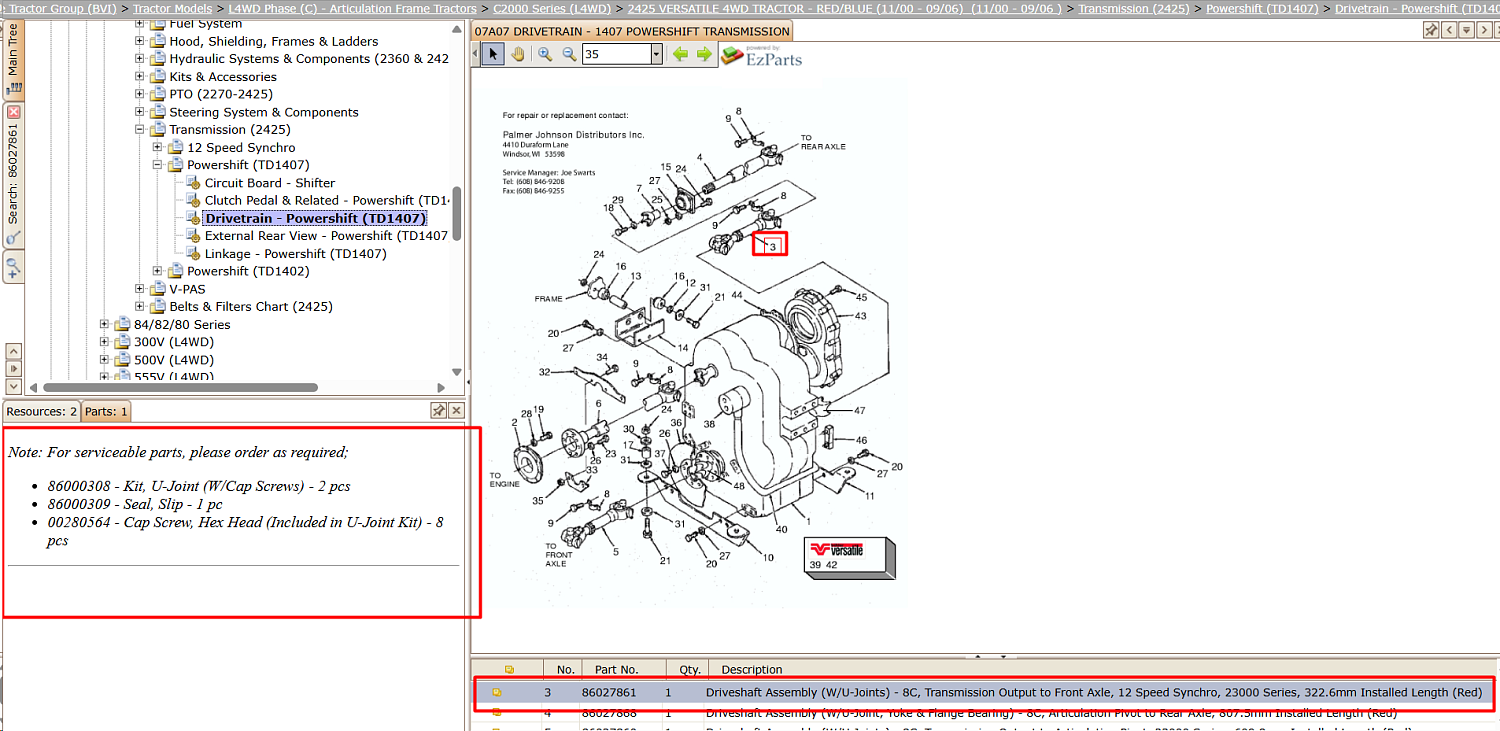Click the side tab strip middle arrow button
Screen dimensions: 1500x731
click(x=14, y=368)
